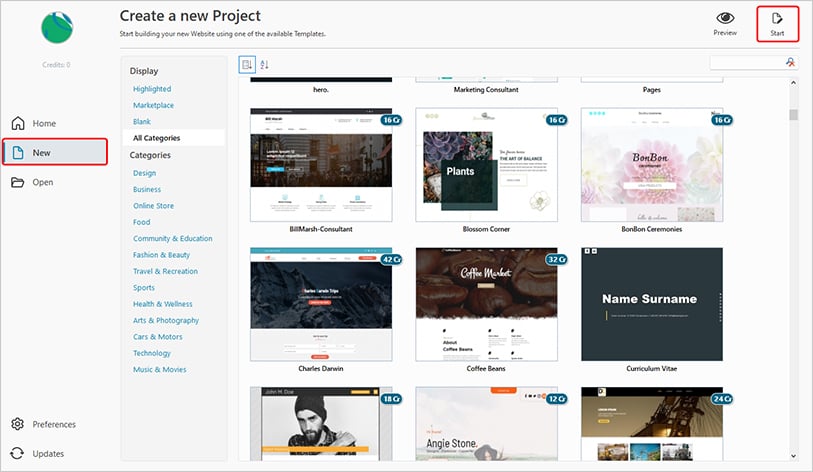Click the WebSite X5 logo
The height and width of the screenshot is (472, 813).
[57, 28]
